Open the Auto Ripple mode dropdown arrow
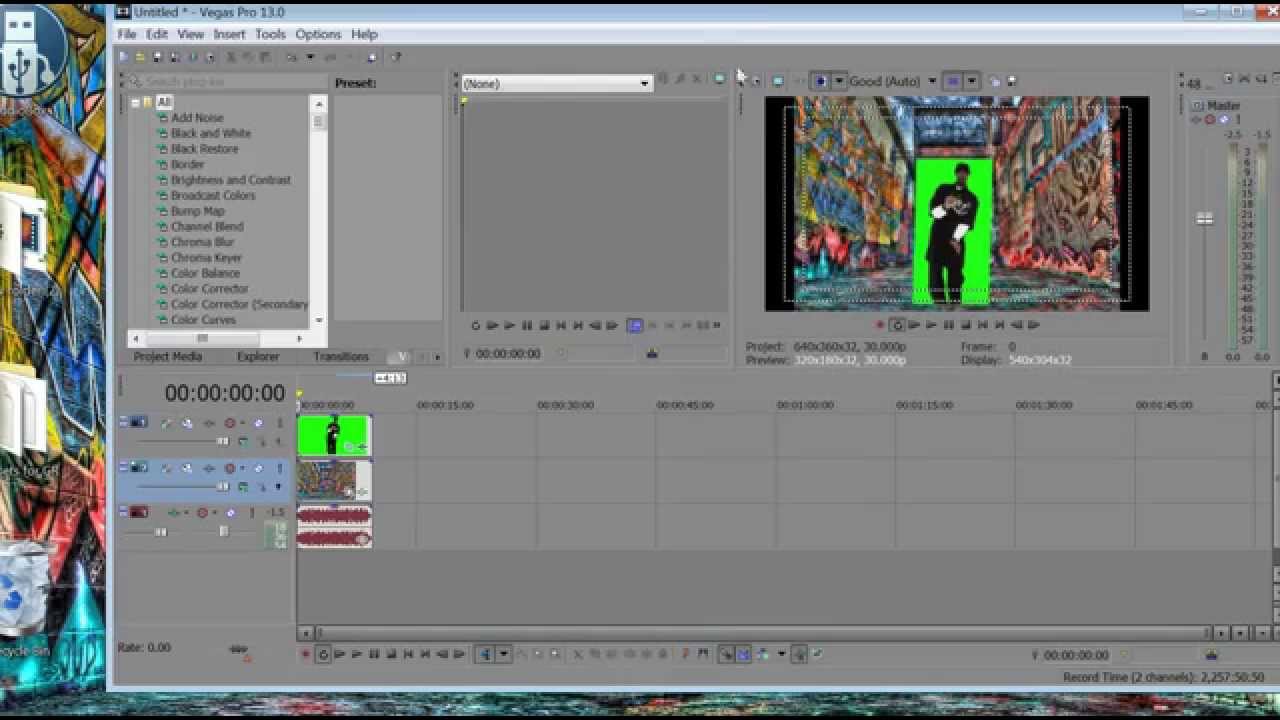The width and height of the screenshot is (1280, 720). pyautogui.click(x=781, y=654)
